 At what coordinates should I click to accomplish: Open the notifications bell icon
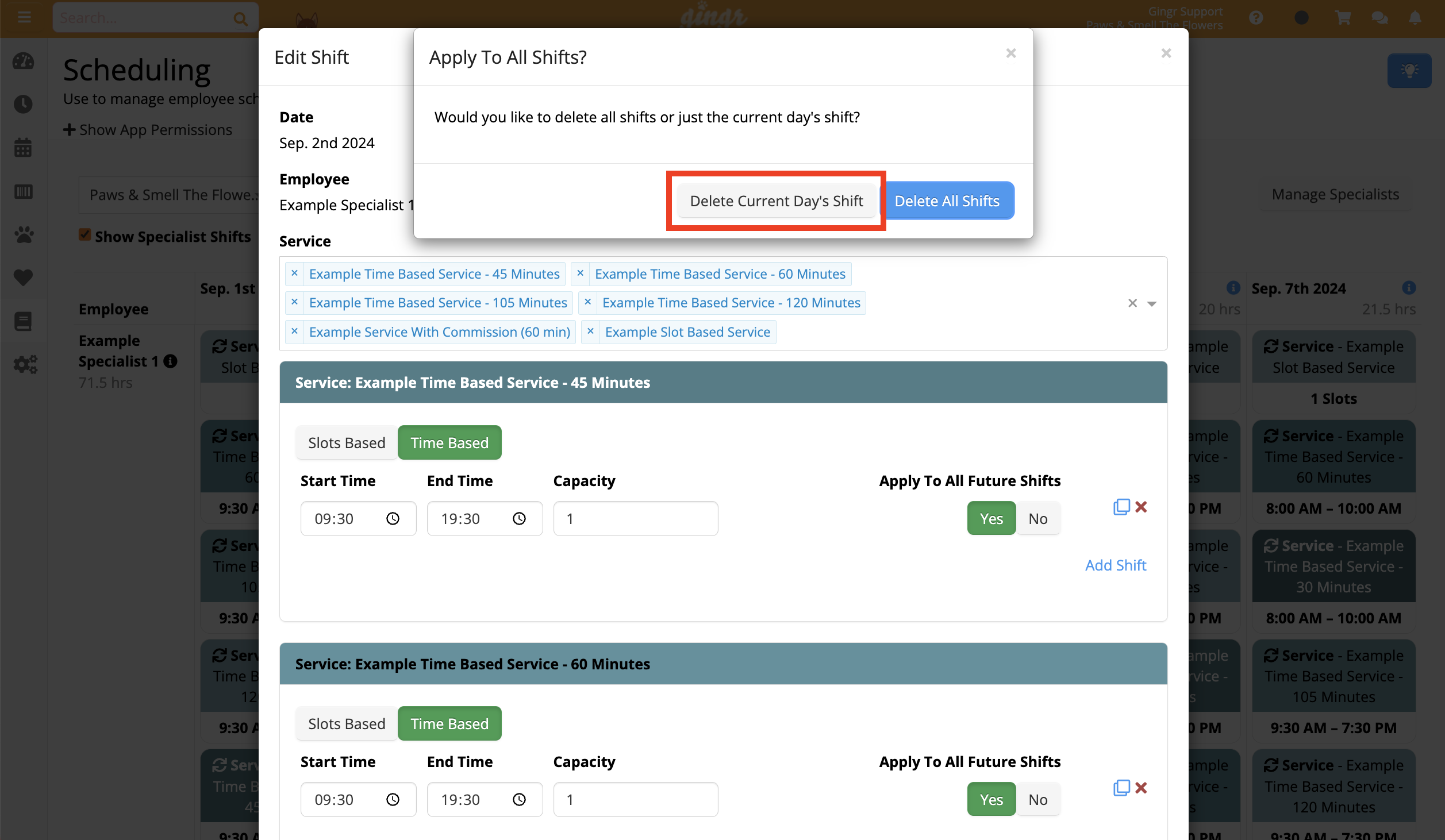click(1415, 18)
